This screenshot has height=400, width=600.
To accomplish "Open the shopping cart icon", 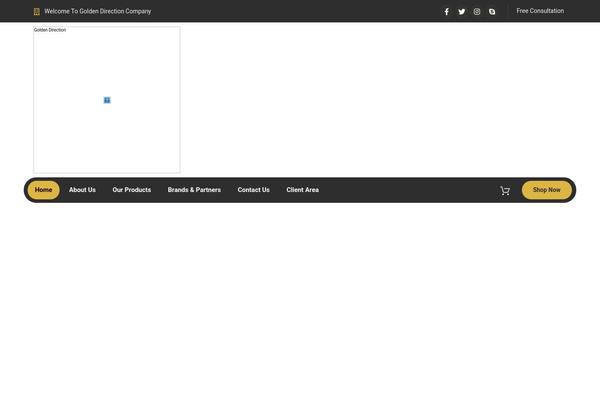I will pyautogui.click(x=505, y=190).
